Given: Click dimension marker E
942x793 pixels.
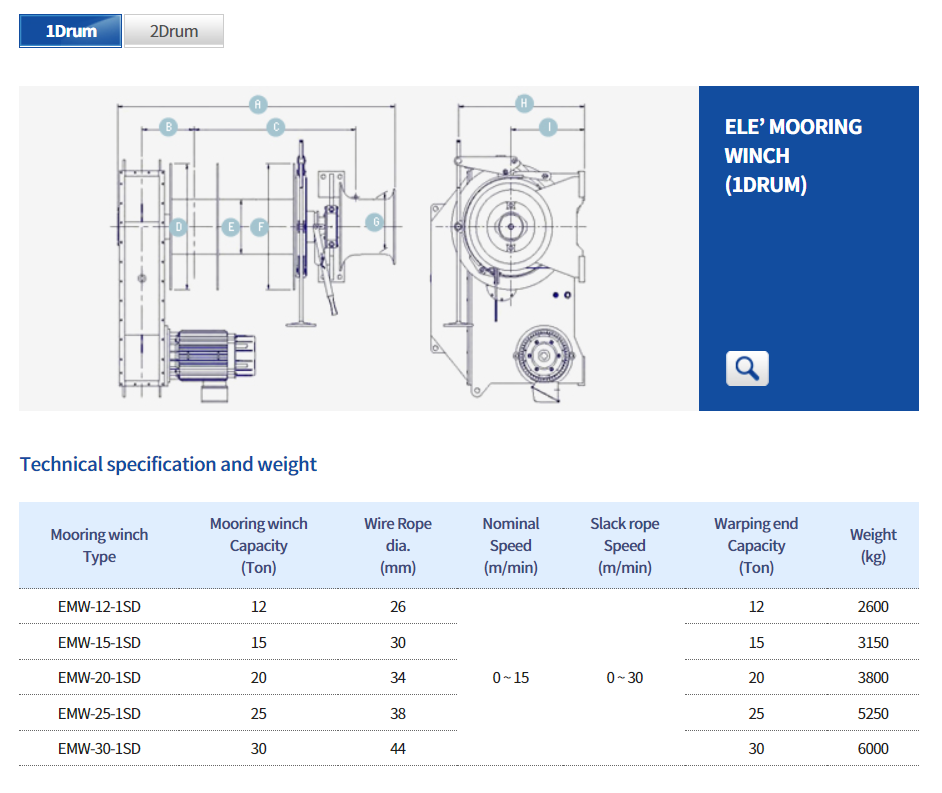Looking at the screenshot, I should [x=231, y=227].
